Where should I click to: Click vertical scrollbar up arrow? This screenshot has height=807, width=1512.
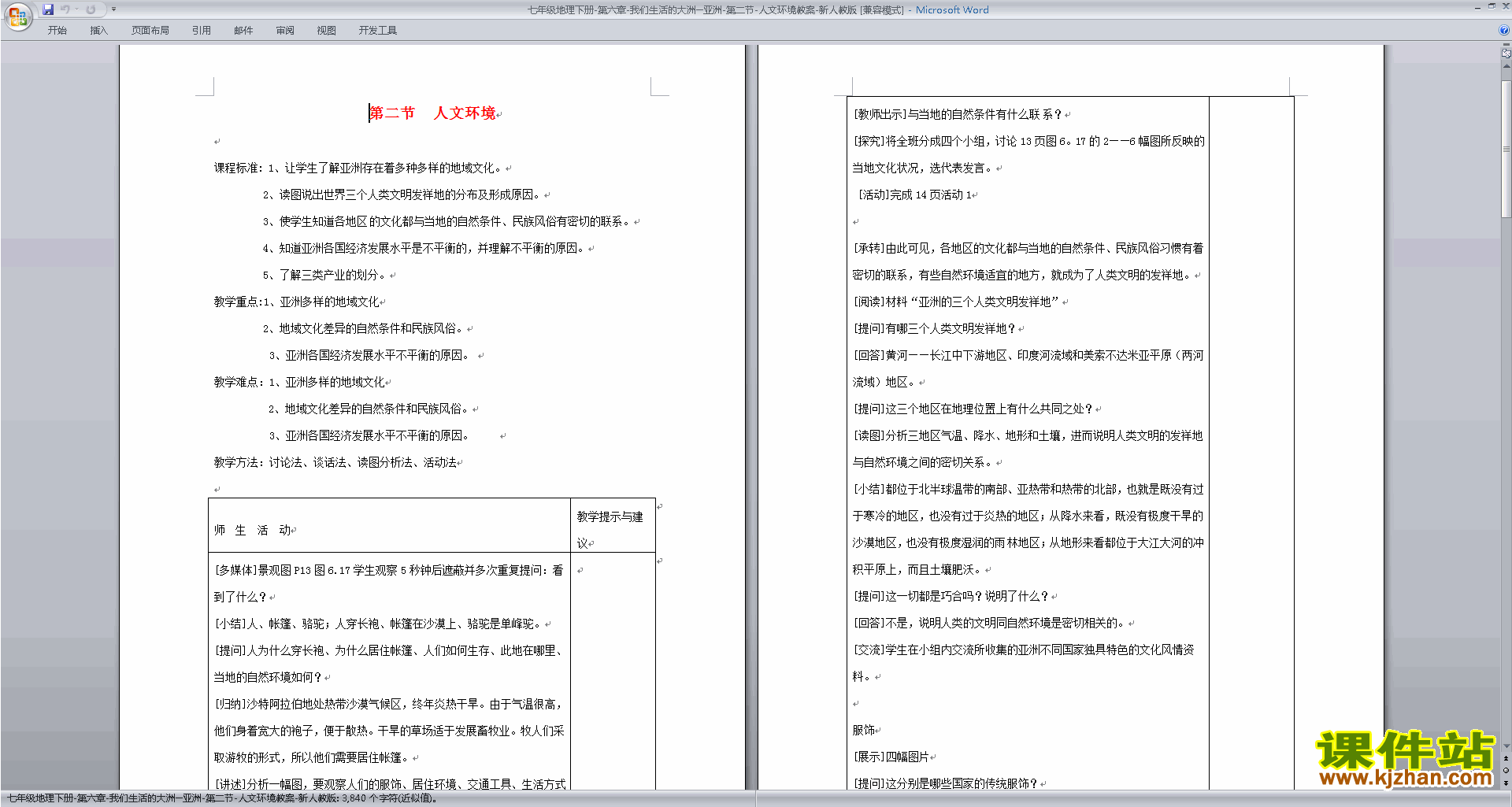point(1506,65)
